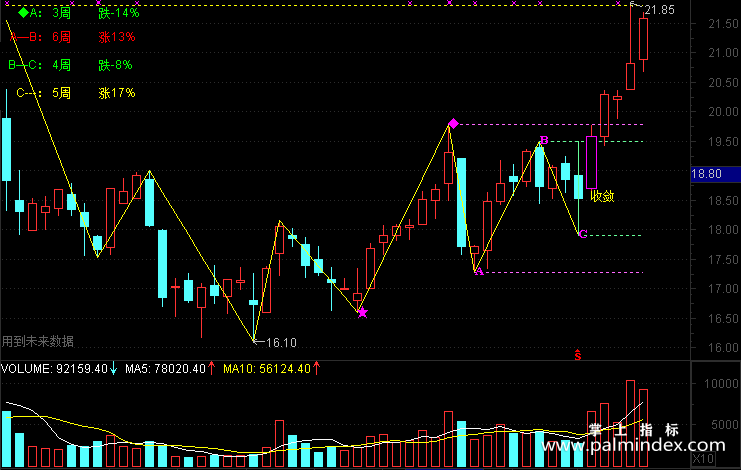Click the 16.10 lowest price label
Viewport: 741px width, 470px height.
(281, 342)
